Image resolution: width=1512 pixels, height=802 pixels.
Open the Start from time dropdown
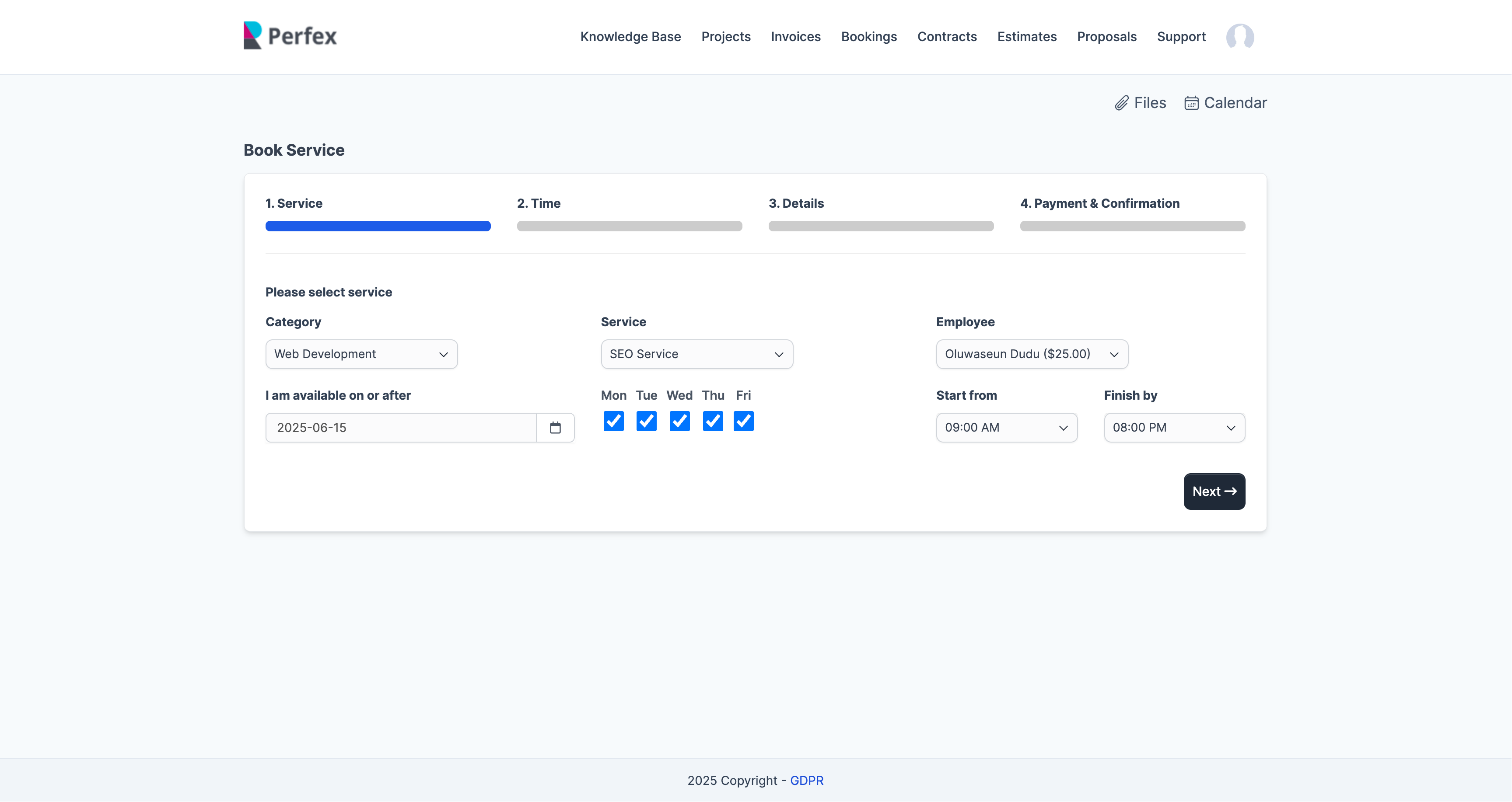(x=1006, y=428)
